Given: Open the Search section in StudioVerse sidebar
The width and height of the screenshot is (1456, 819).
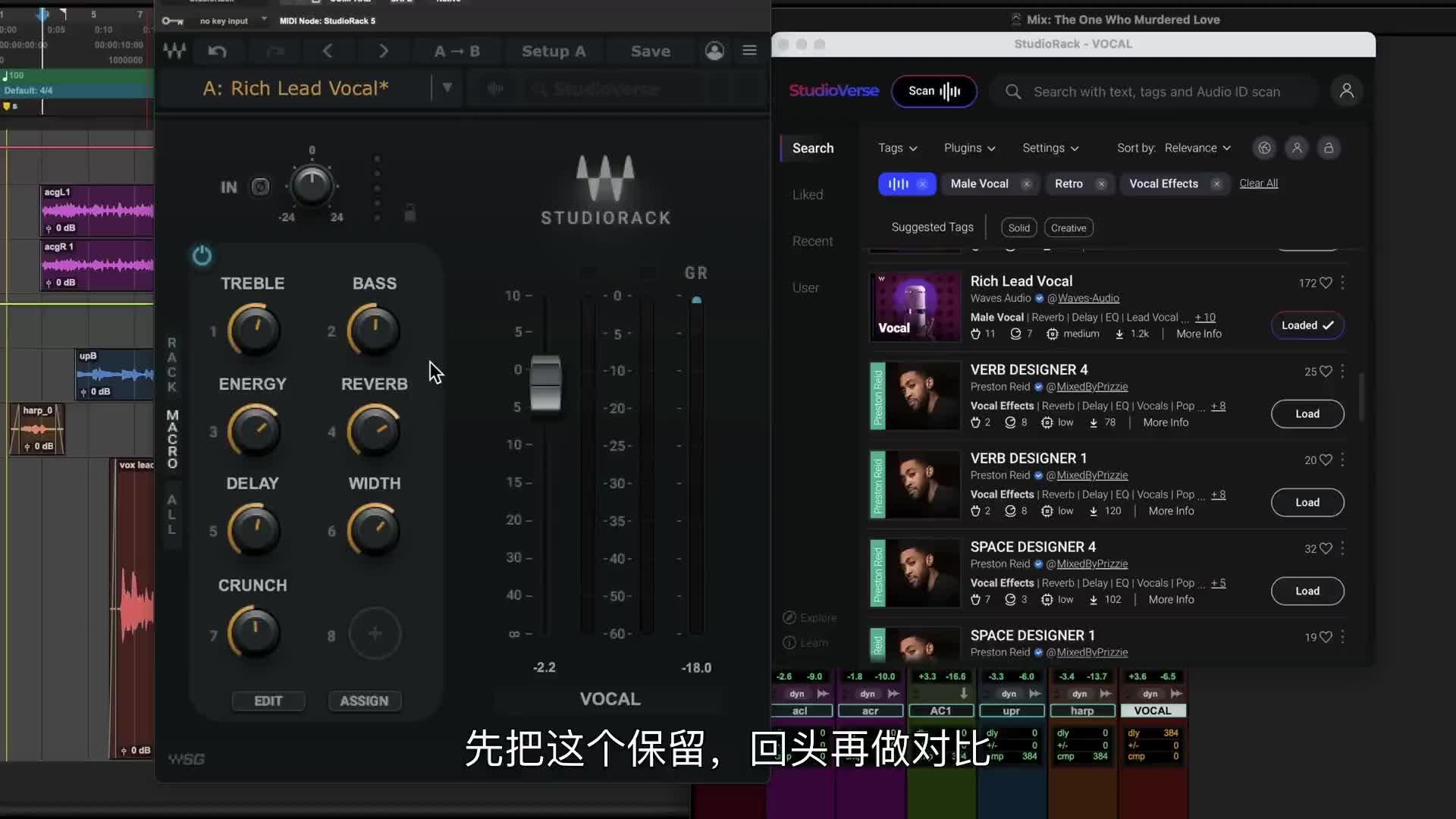Looking at the screenshot, I should [813, 148].
